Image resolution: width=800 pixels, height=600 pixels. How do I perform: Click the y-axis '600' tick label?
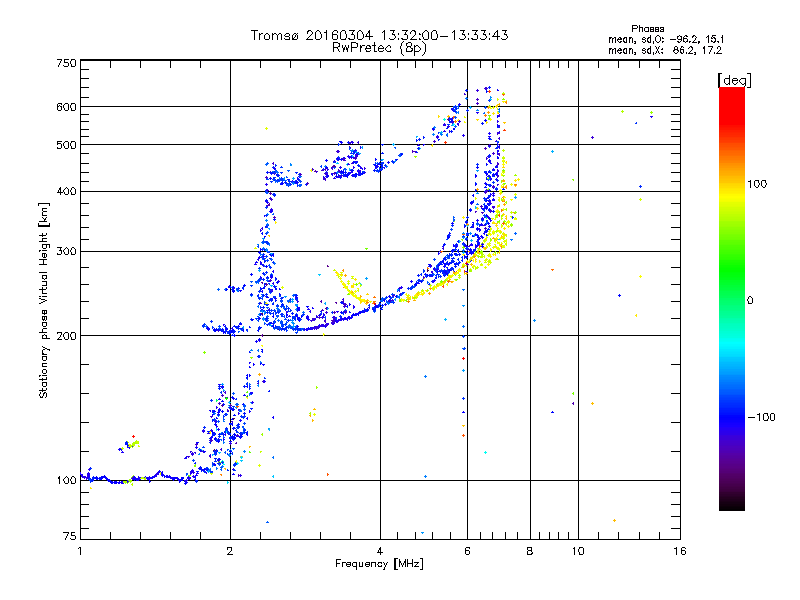66,107
